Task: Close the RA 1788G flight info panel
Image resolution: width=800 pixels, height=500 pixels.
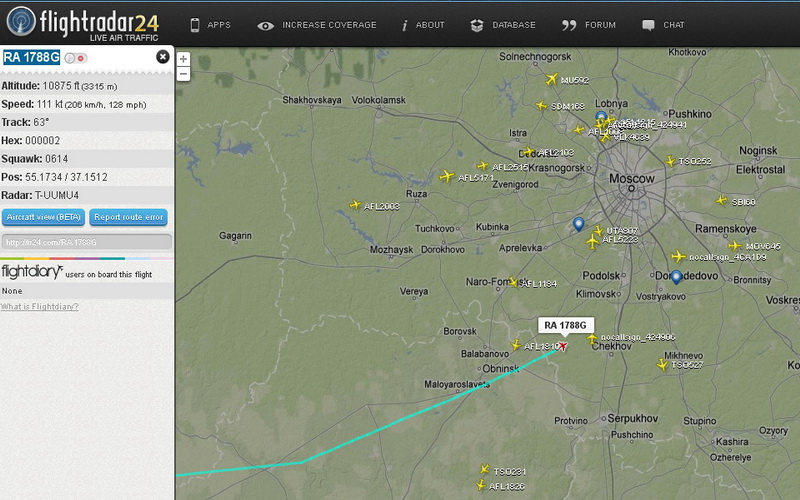Action: coord(163,57)
